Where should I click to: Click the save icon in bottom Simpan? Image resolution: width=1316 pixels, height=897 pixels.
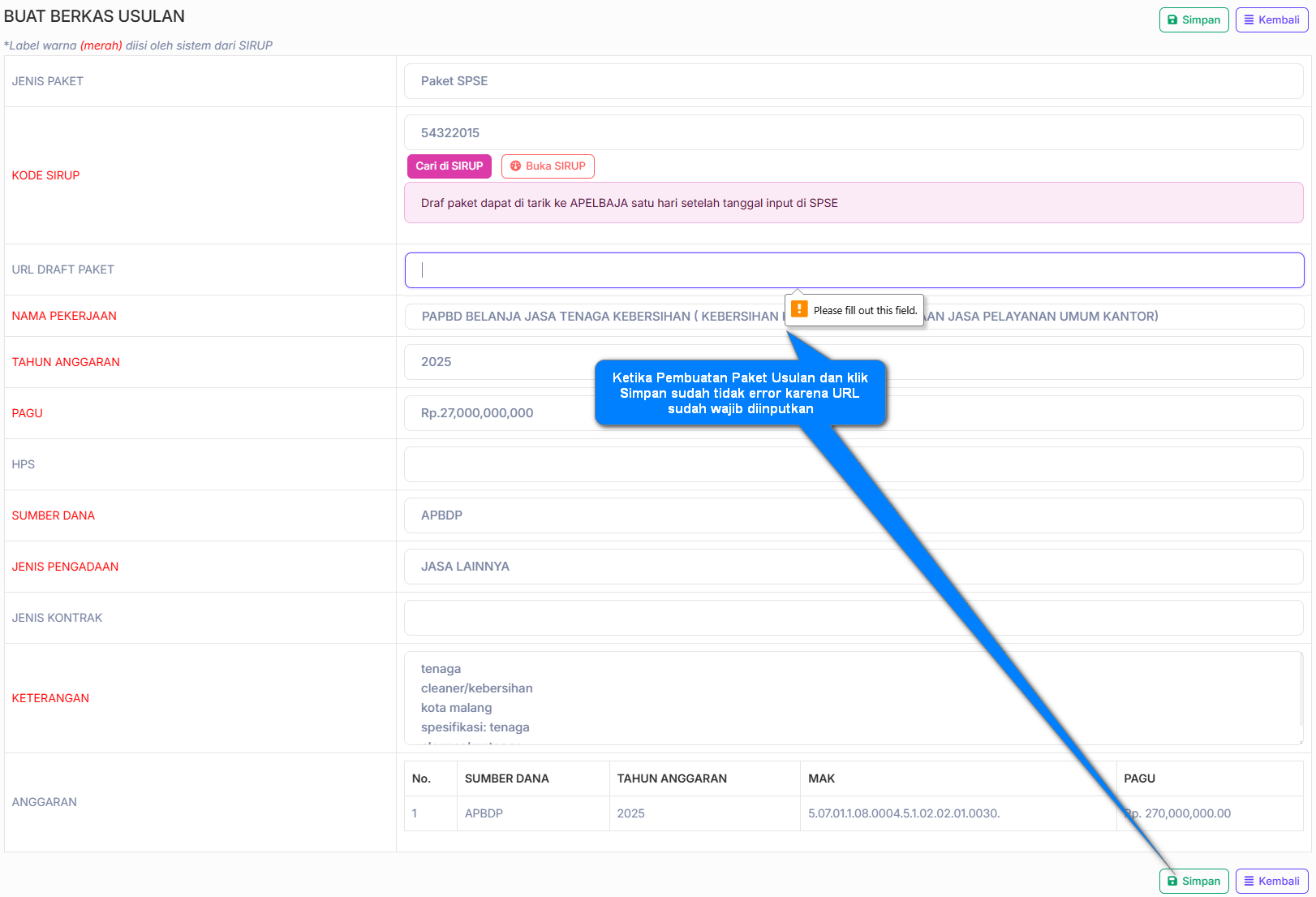click(x=1172, y=881)
